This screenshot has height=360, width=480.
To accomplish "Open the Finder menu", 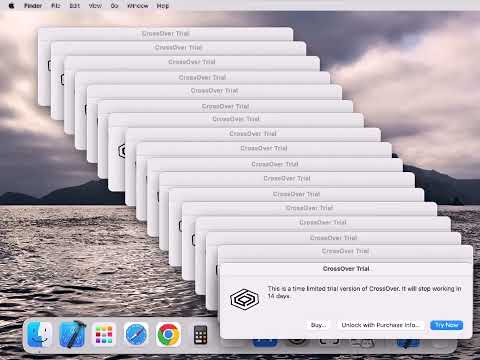I will tap(33, 6).
